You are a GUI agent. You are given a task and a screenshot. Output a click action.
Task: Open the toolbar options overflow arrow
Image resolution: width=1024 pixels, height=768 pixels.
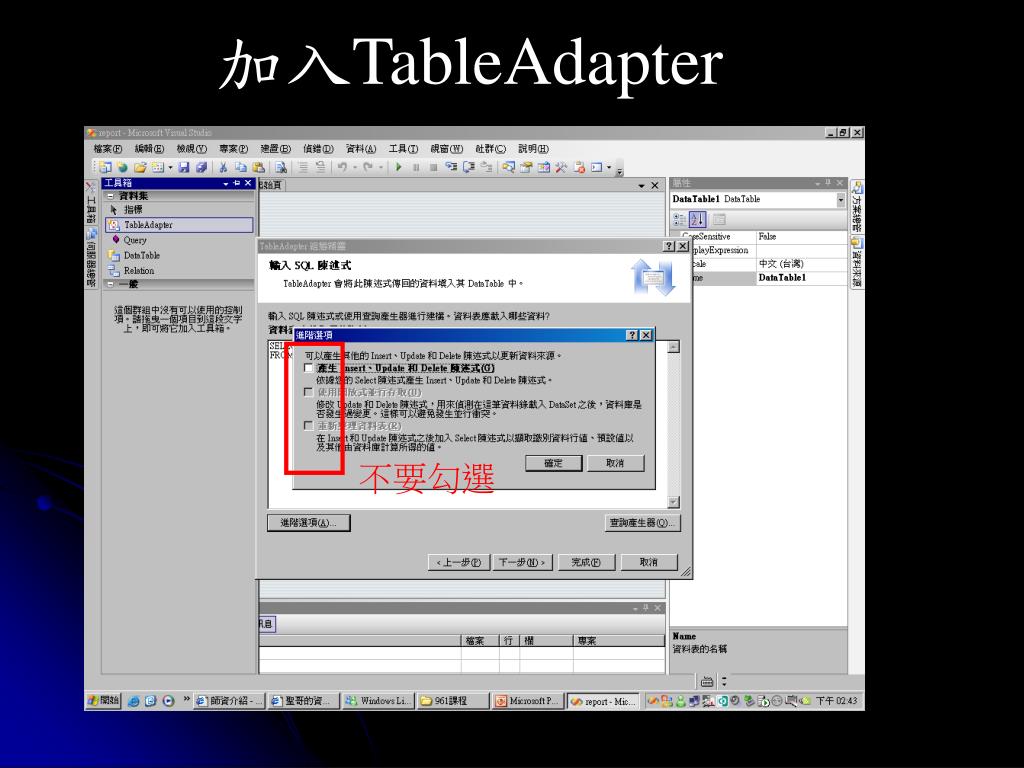click(x=619, y=172)
